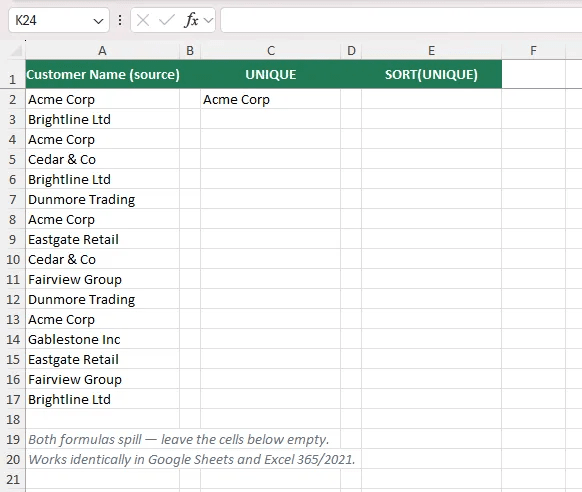This screenshot has width=582, height=492.
Task: Select cell A8 'Acme Corp'
Action: 103,219
